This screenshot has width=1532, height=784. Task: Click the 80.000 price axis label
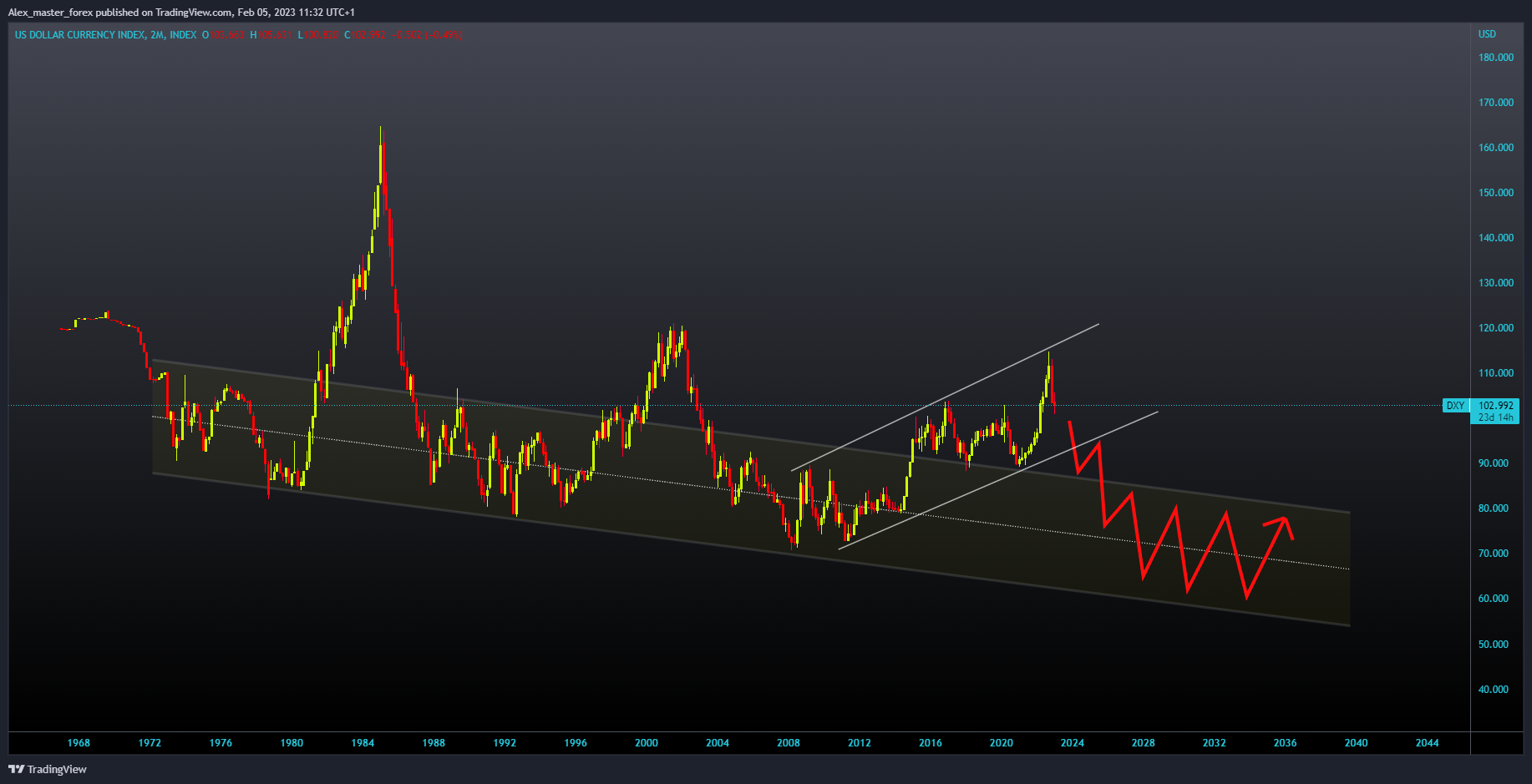[1493, 508]
